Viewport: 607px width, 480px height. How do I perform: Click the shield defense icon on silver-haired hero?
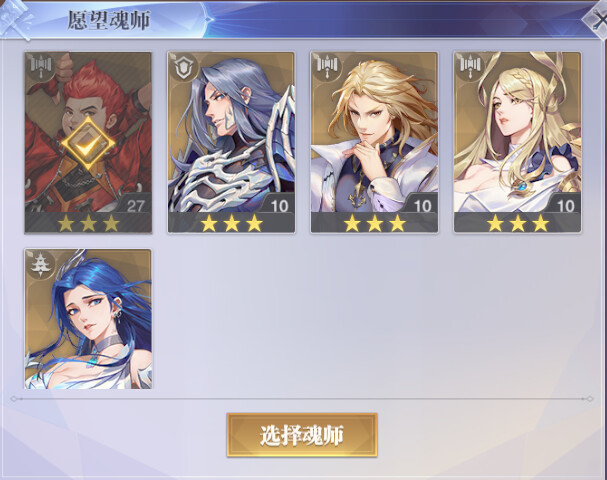pos(184,67)
